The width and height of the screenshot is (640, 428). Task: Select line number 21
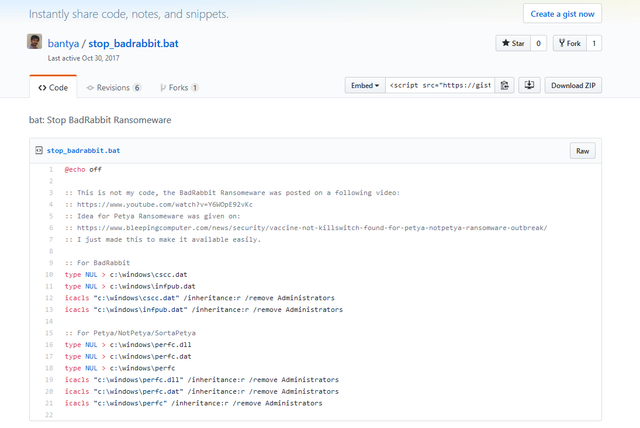[49, 403]
